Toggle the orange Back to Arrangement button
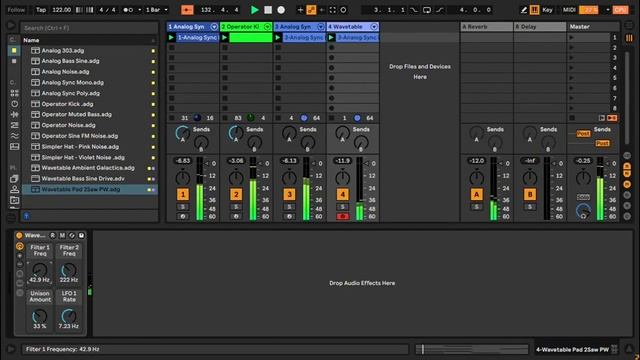Image resolution: width=640 pixels, height=360 pixels. 187,10
